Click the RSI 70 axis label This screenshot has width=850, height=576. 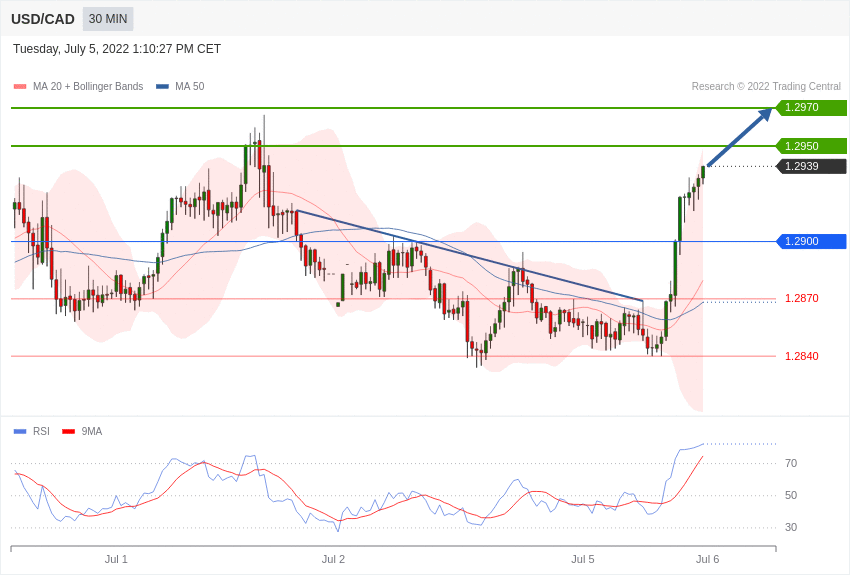pyautogui.click(x=791, y=463)
